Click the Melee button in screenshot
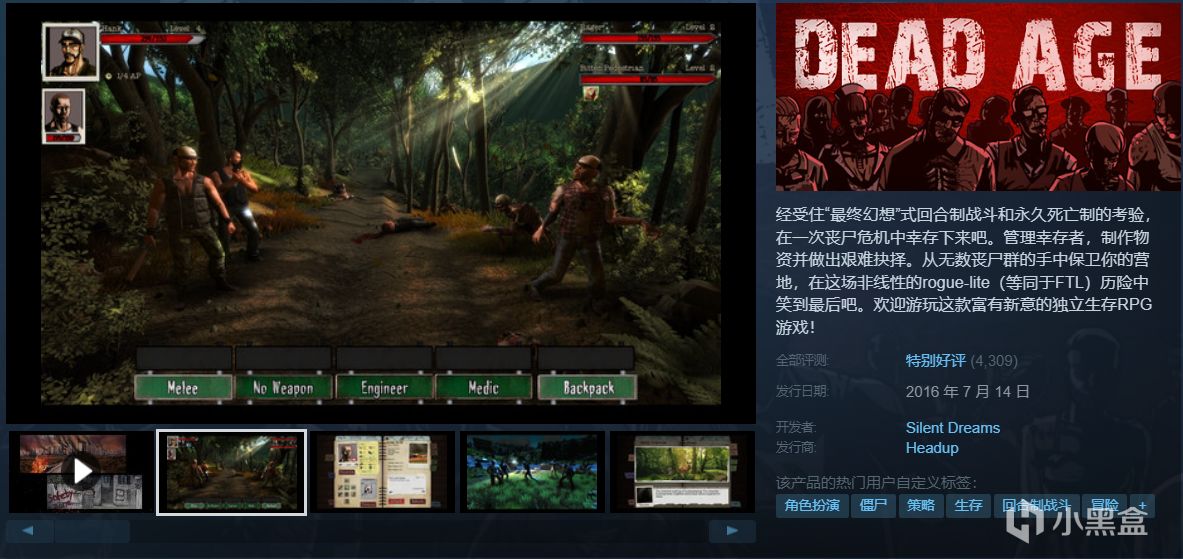The height and width of the screenshot is (559, 1183). click(183, 388)
